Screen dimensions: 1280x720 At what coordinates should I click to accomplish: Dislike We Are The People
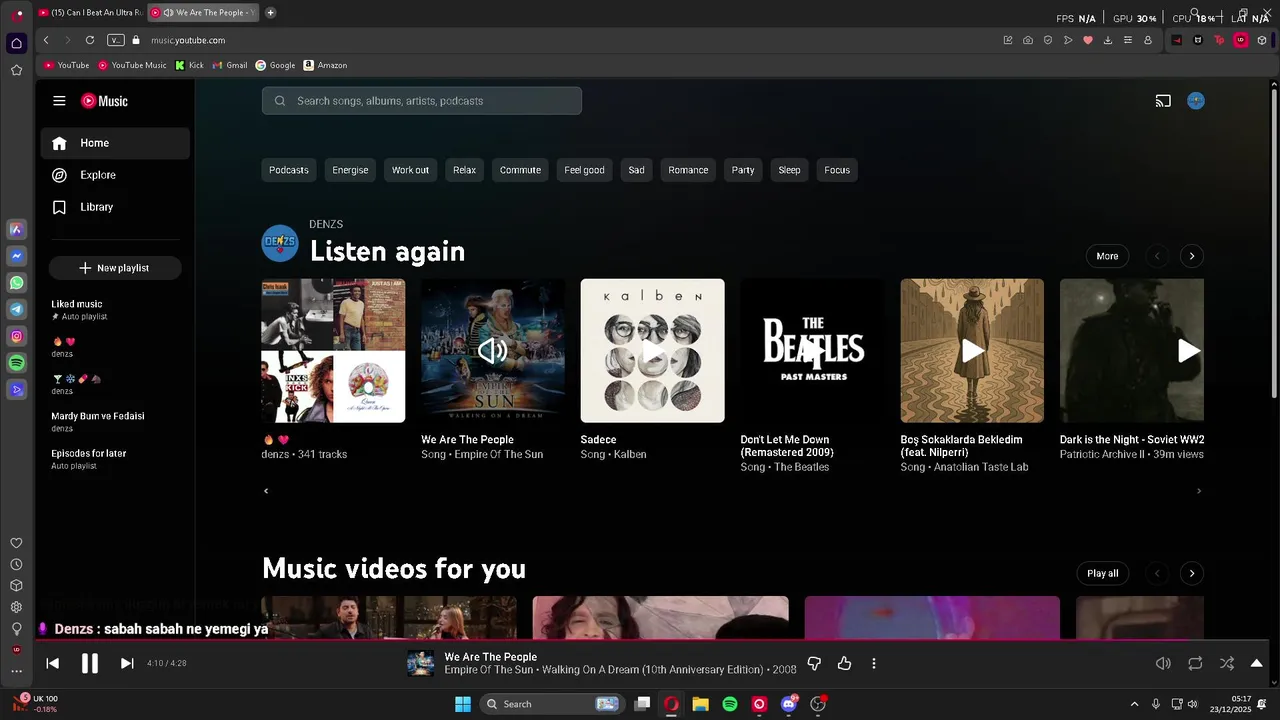(814, 663)
